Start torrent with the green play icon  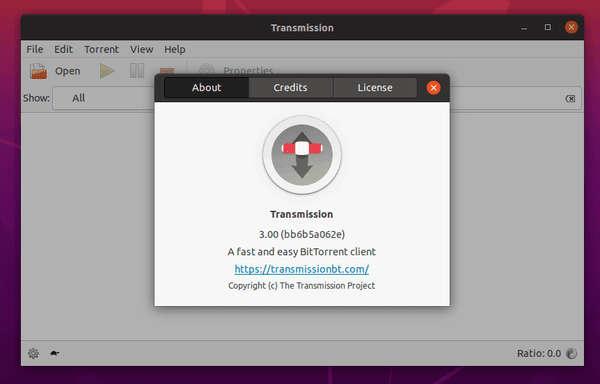[x=107, y=71]
